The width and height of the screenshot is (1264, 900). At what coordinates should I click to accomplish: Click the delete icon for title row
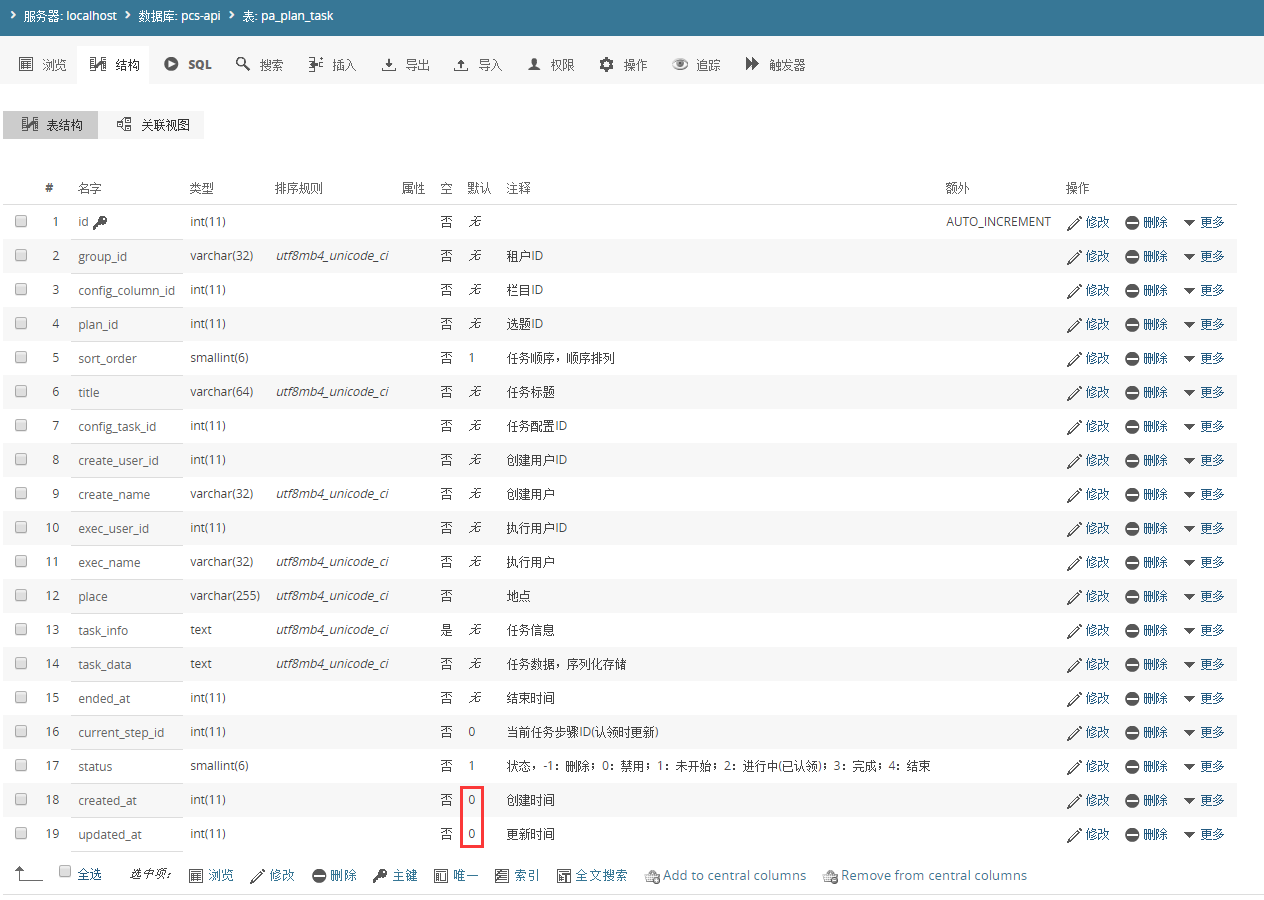pos(1132,392)
